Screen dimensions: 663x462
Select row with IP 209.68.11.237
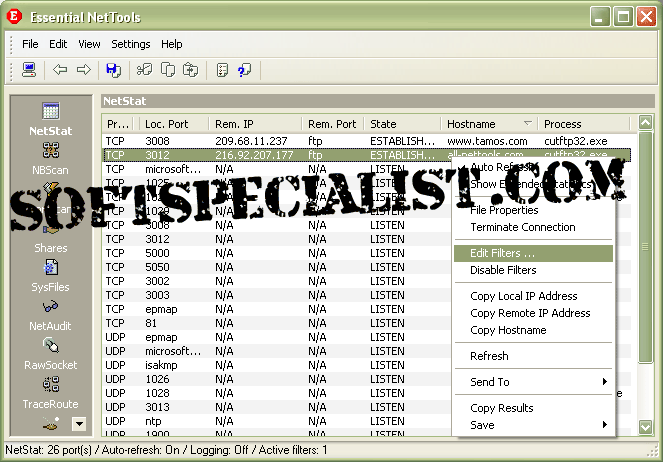367,141
